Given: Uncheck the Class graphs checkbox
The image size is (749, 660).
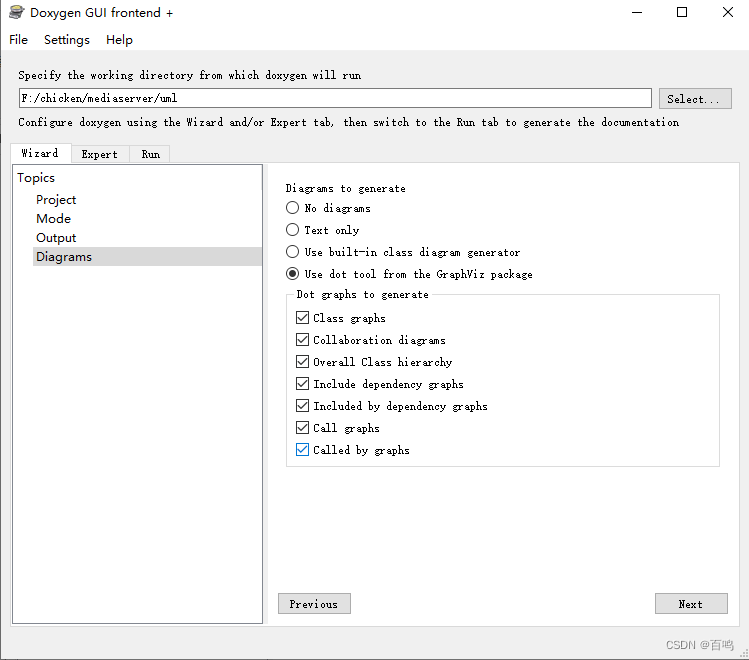Looking at the screenshot, I should [x=302, y=318].
